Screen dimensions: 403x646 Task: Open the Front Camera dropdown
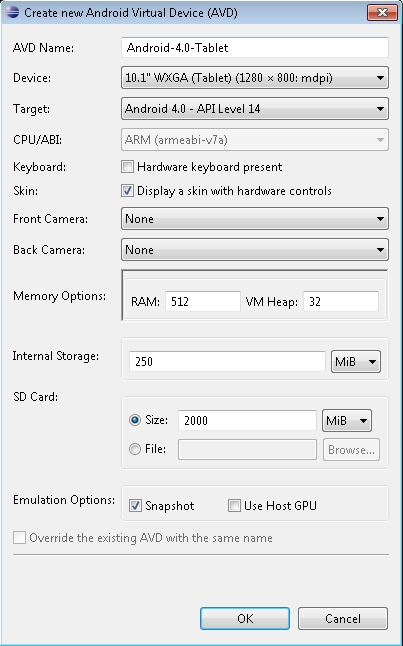[255, 218]
